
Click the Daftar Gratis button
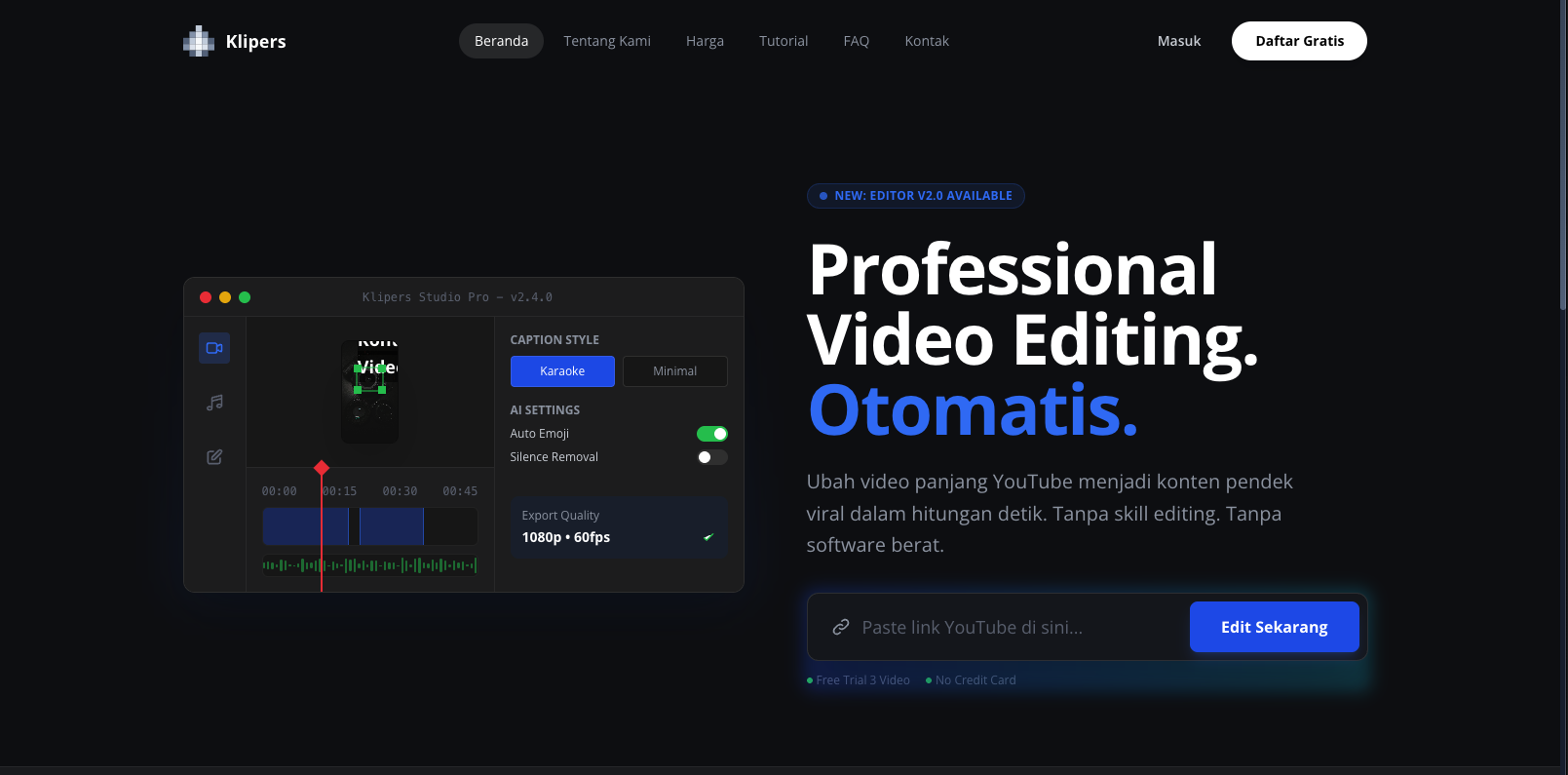pyautogui.click(x=1299, y=41)
